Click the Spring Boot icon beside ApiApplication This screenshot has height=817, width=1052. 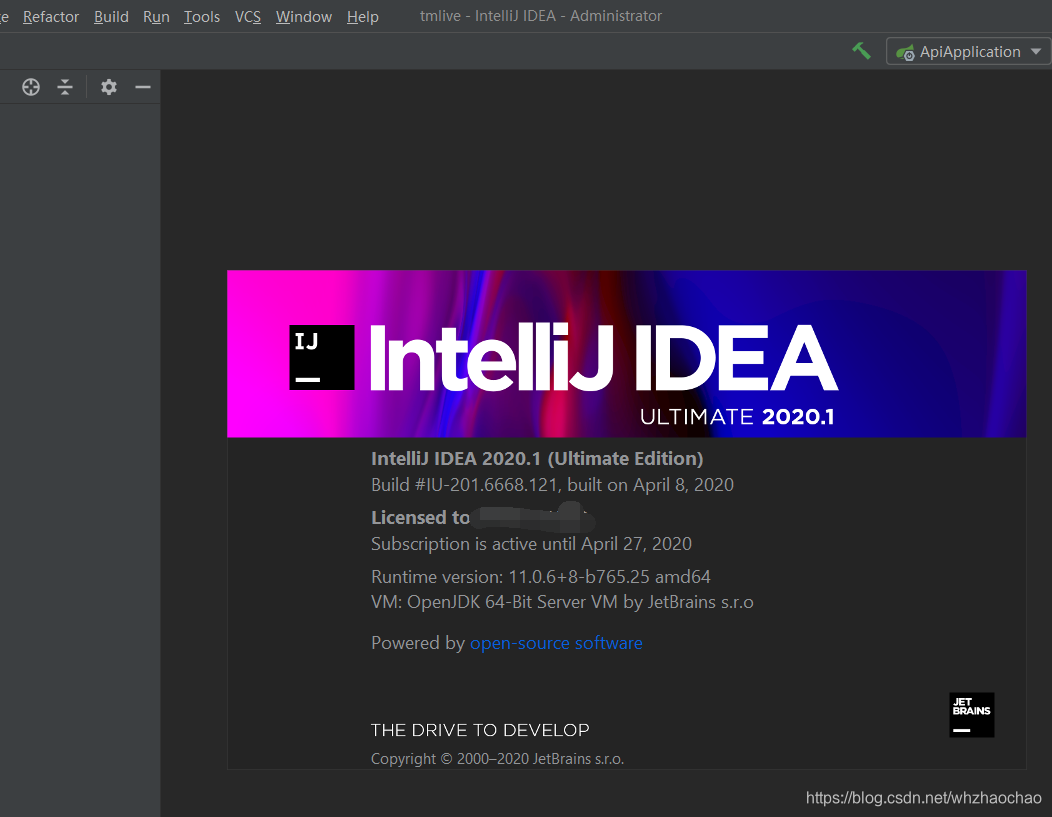click(907, 51)
